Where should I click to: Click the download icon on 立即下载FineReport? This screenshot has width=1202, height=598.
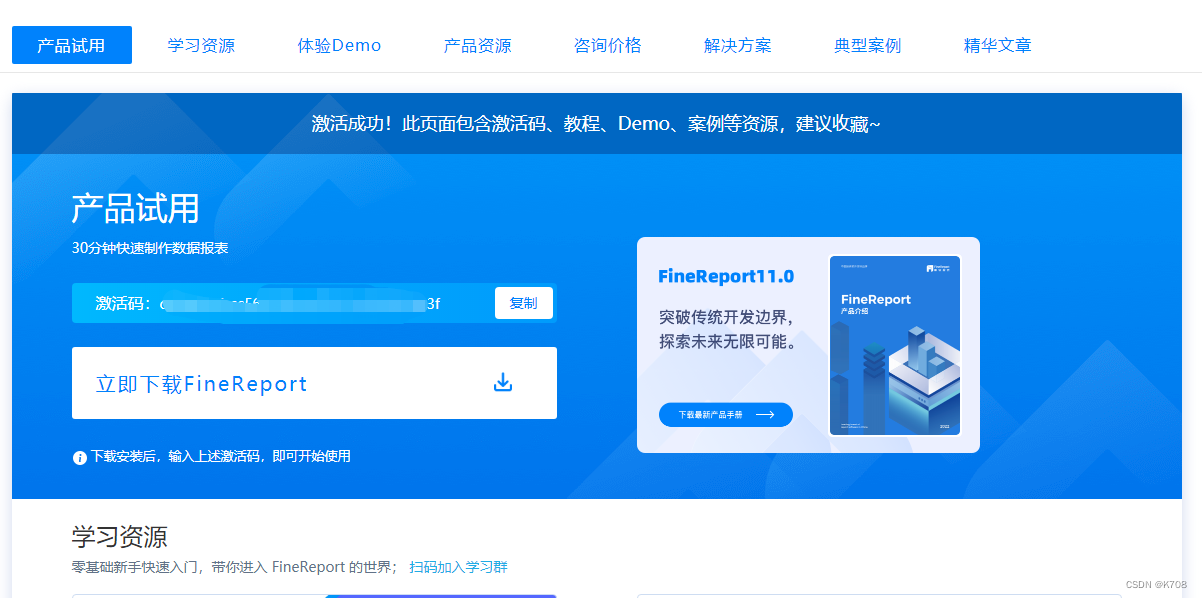pos(503,382)
